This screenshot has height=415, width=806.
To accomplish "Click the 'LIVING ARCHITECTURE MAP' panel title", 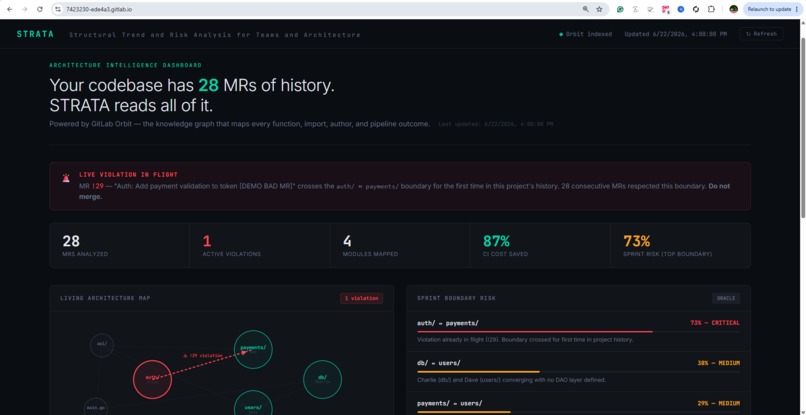I will 105,298.
